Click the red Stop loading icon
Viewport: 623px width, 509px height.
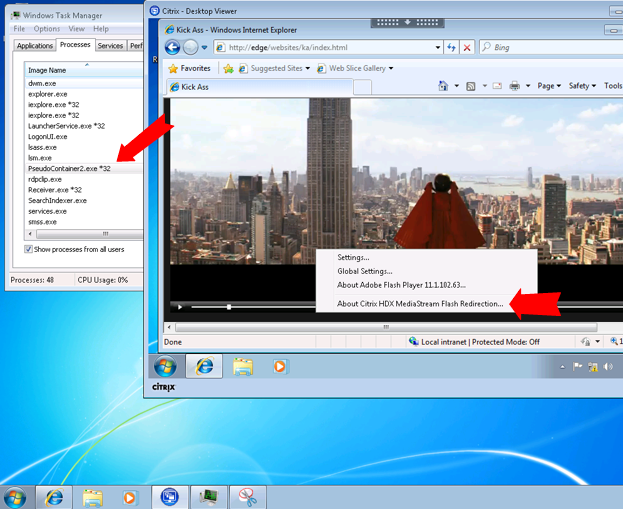click(466, 47)
